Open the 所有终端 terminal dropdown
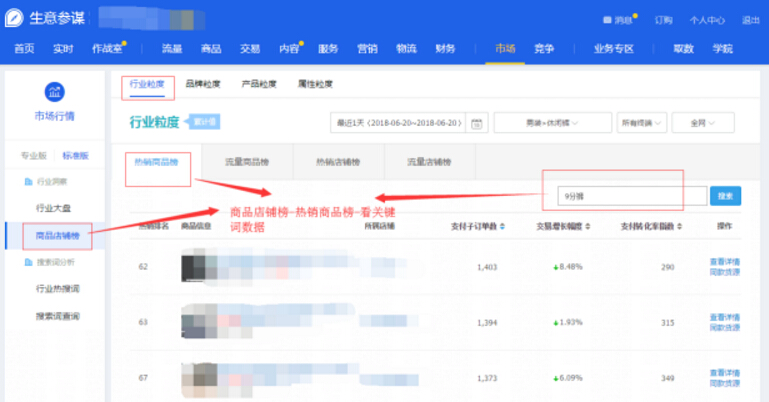The image size is (769, 402). [x=641, y=123]
